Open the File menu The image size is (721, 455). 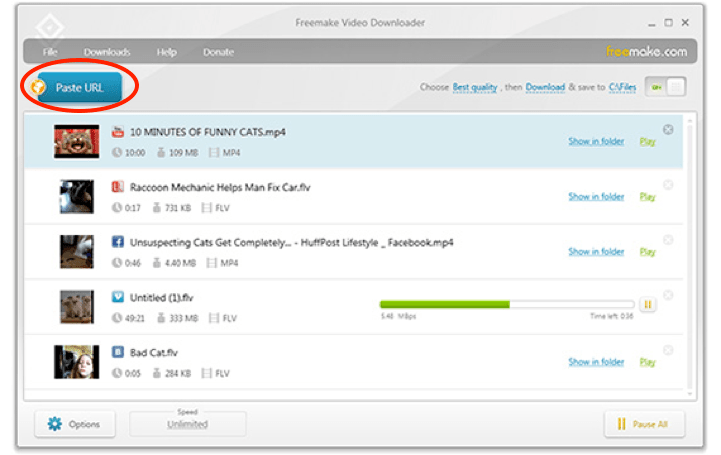pyautogui.click(x=50, y=52)
